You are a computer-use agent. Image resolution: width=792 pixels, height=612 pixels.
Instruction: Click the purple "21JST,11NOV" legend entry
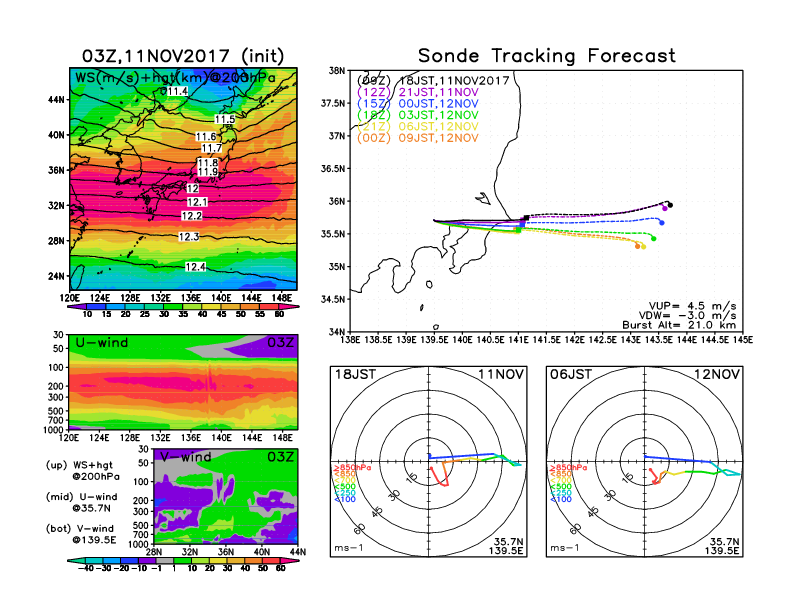pos(418,92)
